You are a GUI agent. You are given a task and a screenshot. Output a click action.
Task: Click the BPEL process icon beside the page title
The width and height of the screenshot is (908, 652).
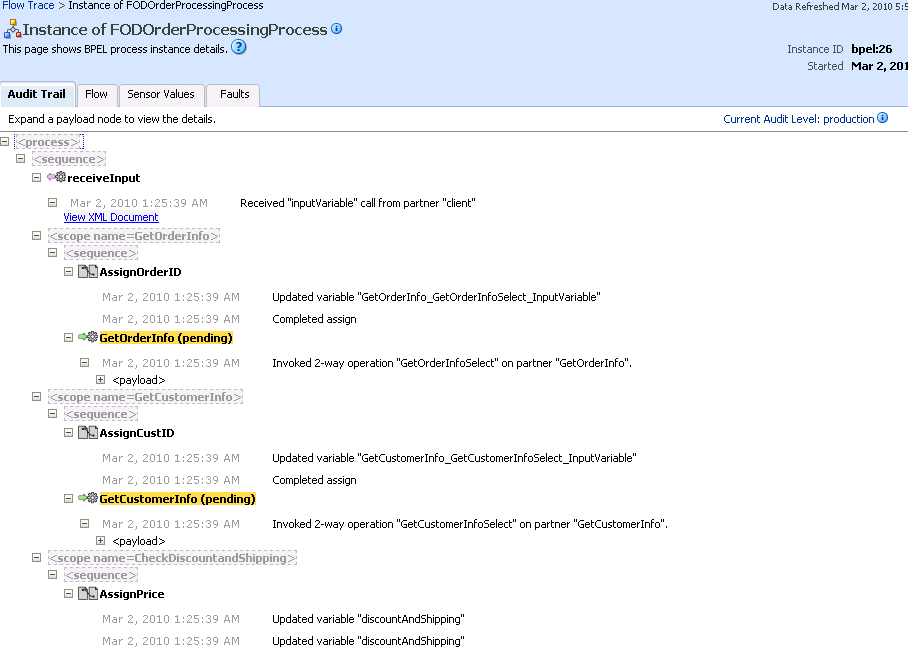12,29
